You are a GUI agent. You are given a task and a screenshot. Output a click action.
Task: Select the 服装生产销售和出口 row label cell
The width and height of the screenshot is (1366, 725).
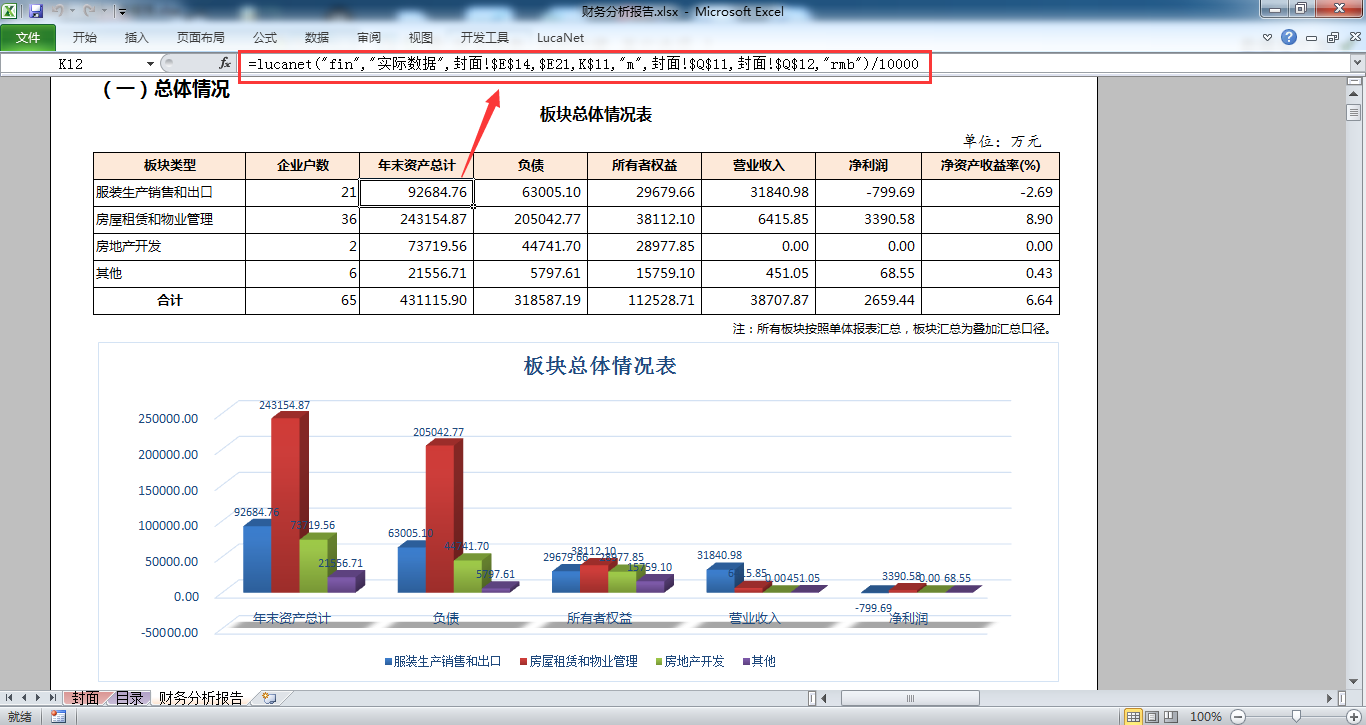[169, 192]
